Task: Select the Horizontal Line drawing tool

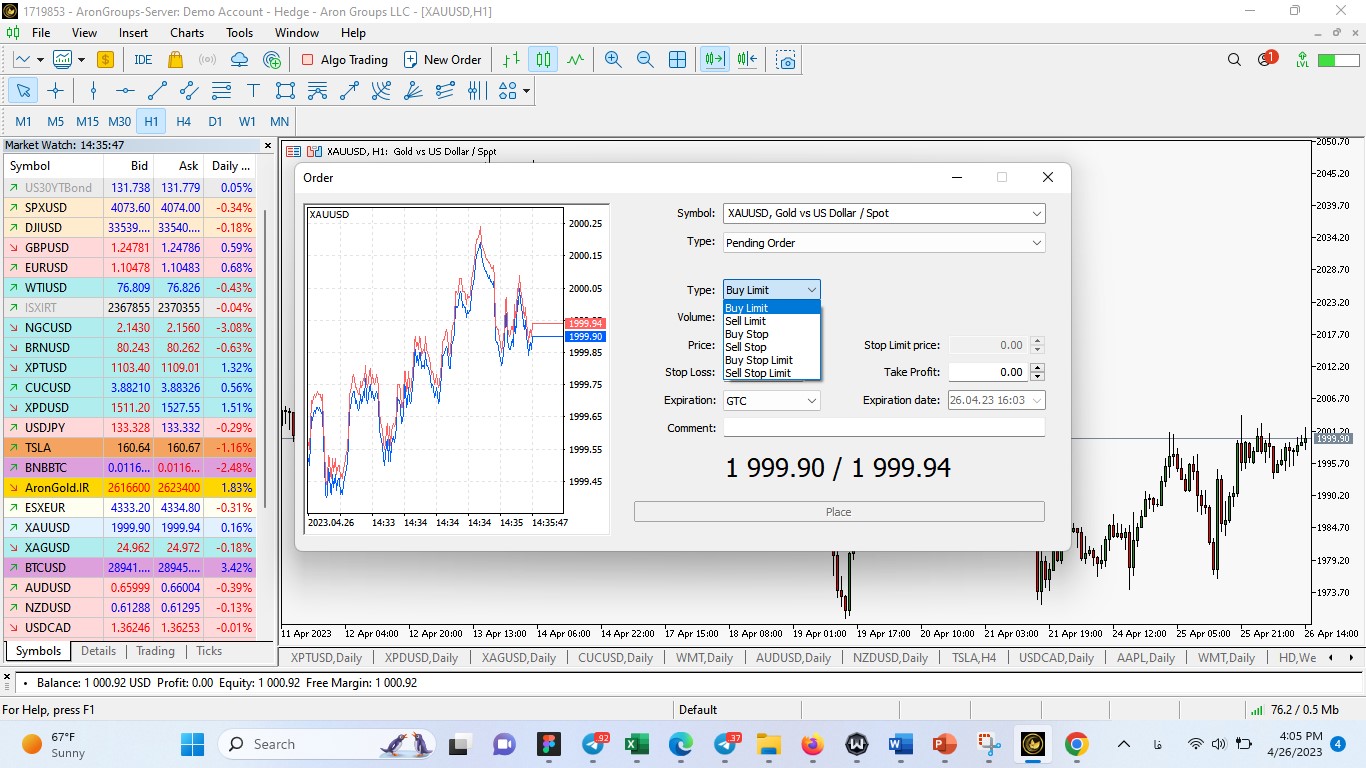Action: pyautogui.click(x=125, y=91)
